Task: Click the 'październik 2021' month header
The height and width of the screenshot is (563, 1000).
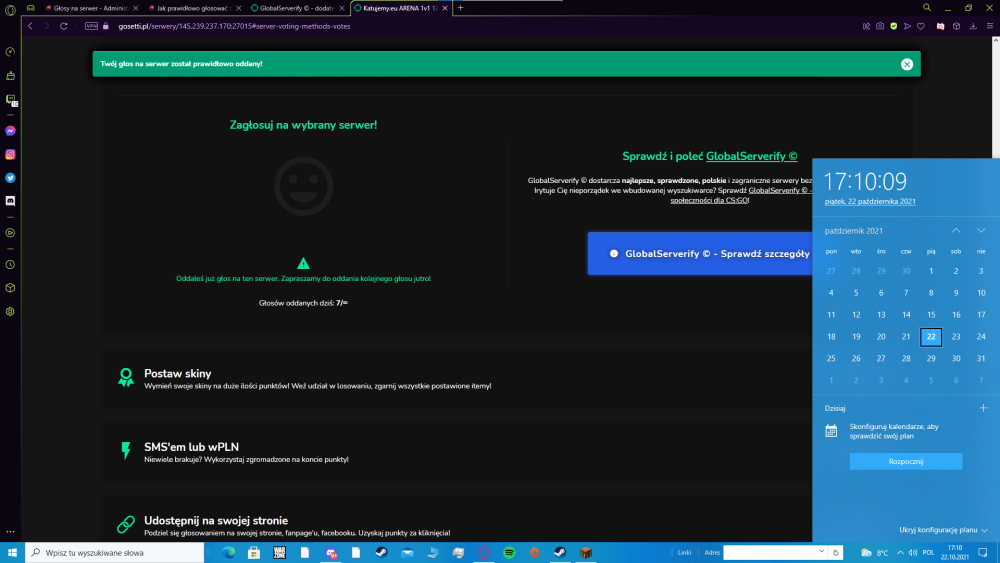Action: (x=853, y=231)
